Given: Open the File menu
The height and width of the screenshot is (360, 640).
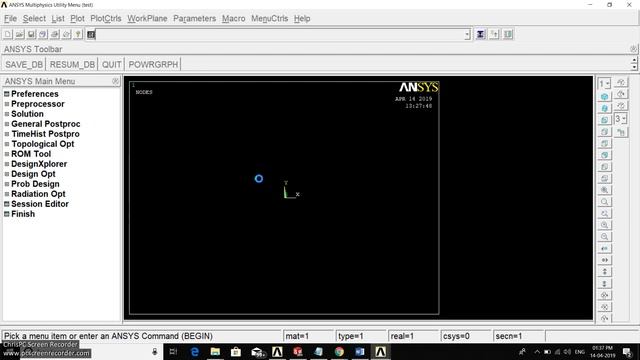Looking at the screenshot, I should [10, 18].
